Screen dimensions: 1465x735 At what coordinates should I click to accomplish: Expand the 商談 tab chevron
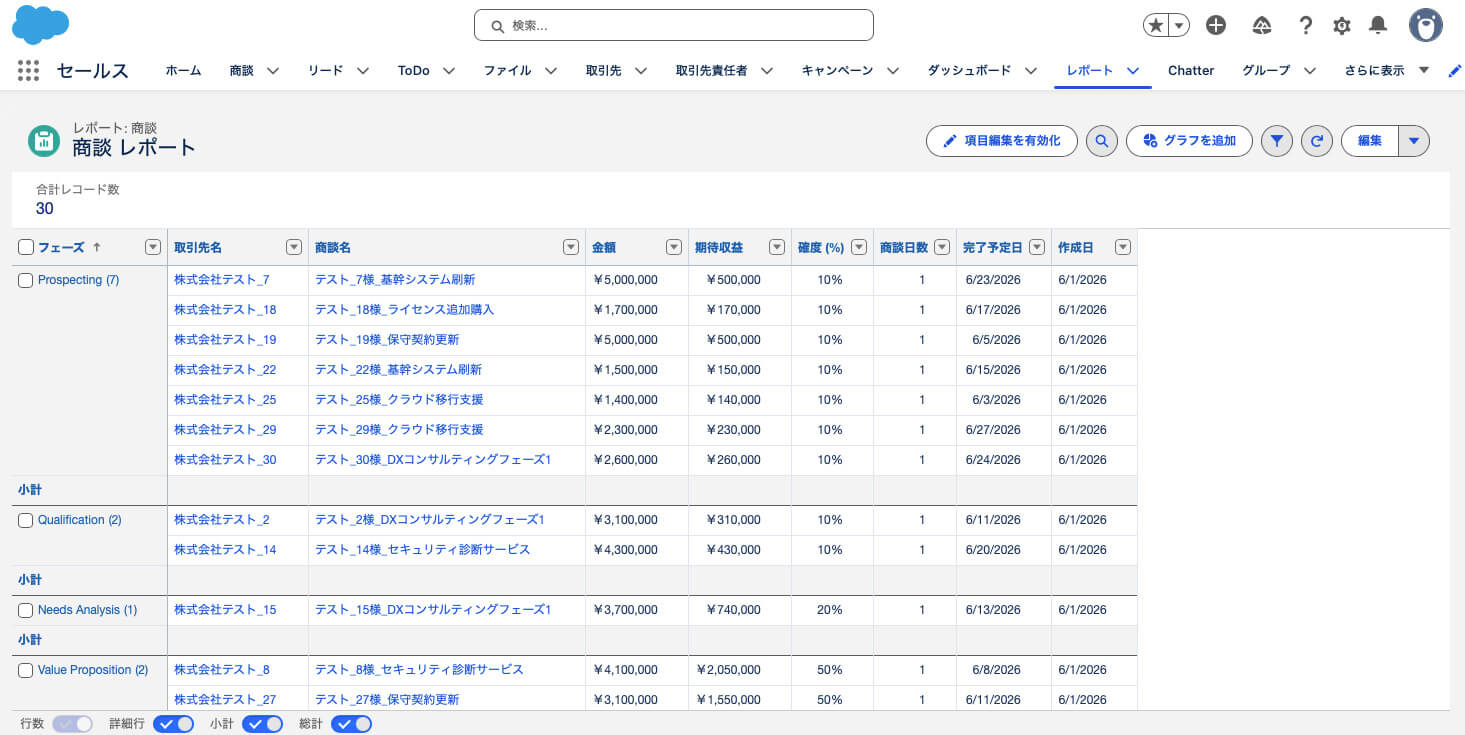pyautogui.click(x=272, y=70)
